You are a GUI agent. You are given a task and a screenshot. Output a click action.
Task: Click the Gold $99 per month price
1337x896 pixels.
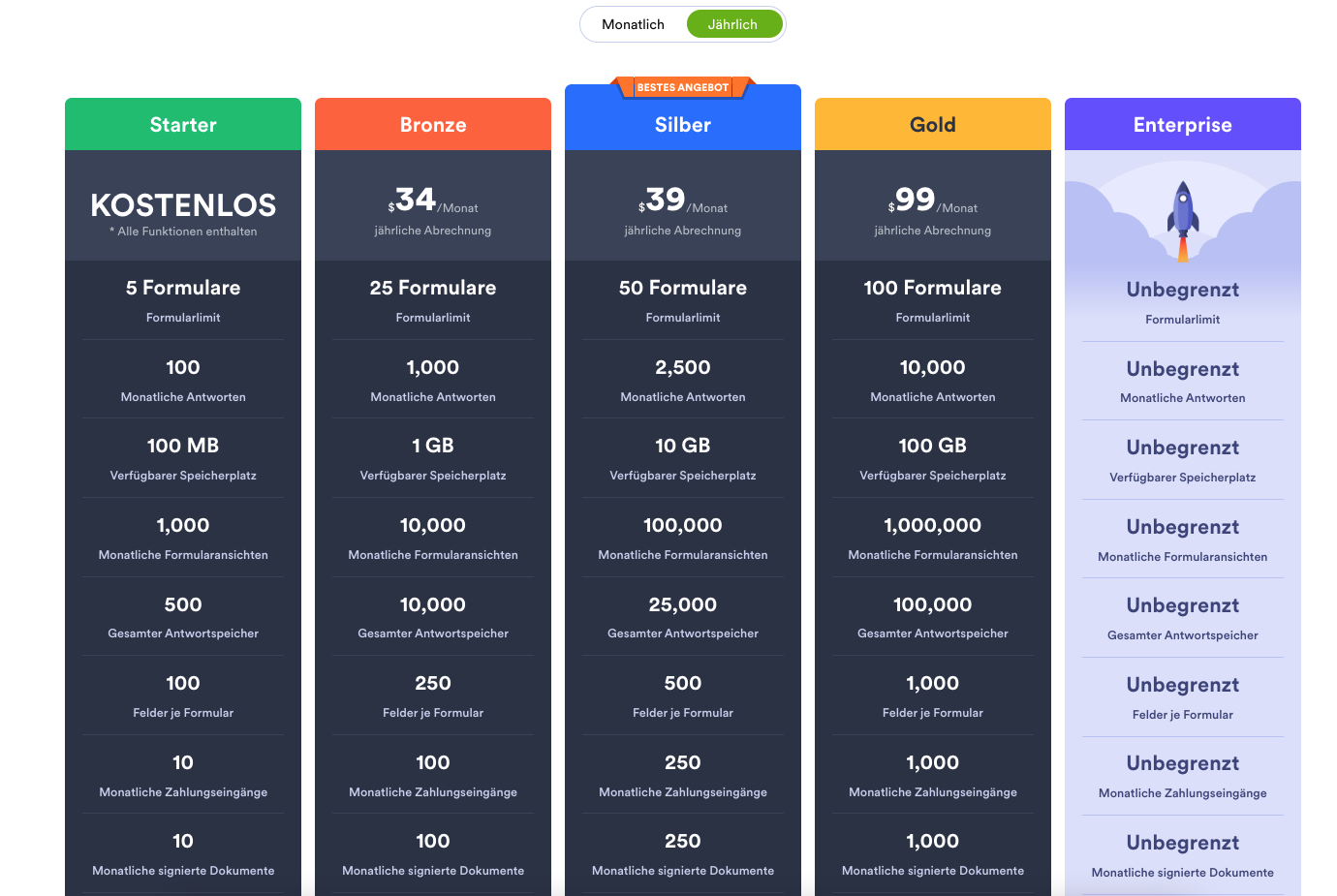click(933, 201)
